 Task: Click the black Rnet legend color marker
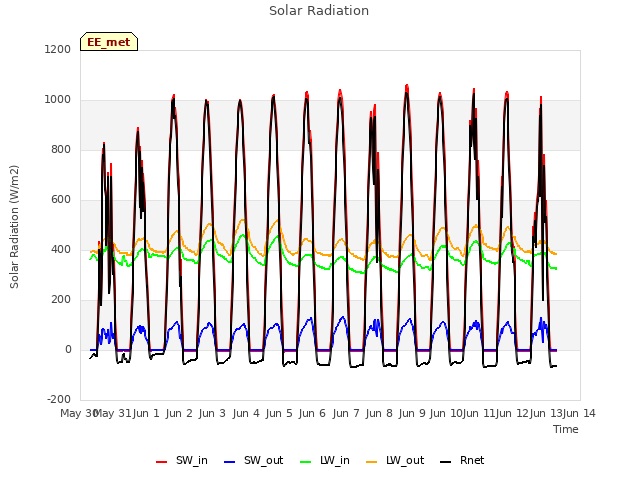coord(446,462)
